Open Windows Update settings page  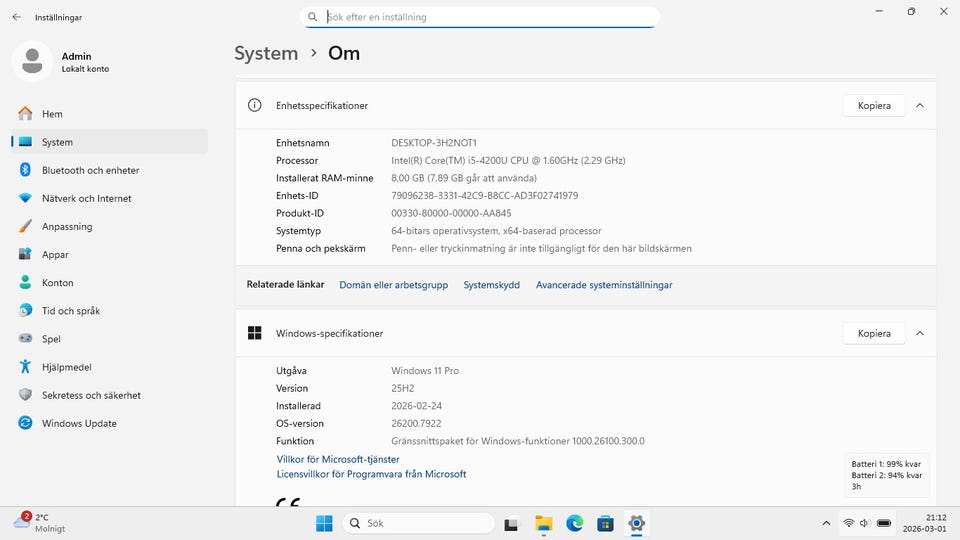79,423
